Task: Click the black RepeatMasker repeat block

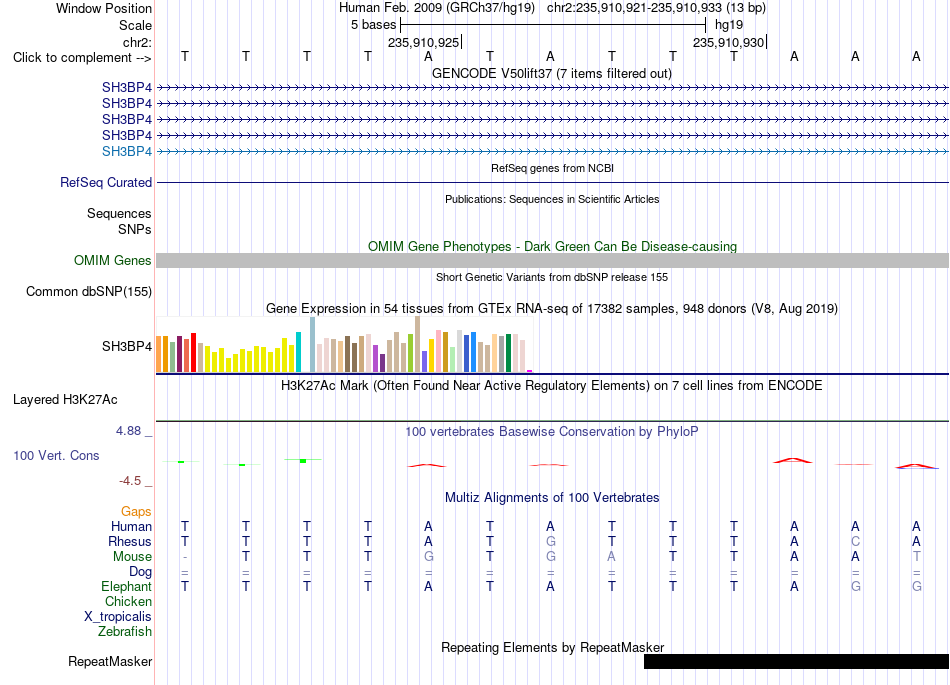Action: pos(796,661)
